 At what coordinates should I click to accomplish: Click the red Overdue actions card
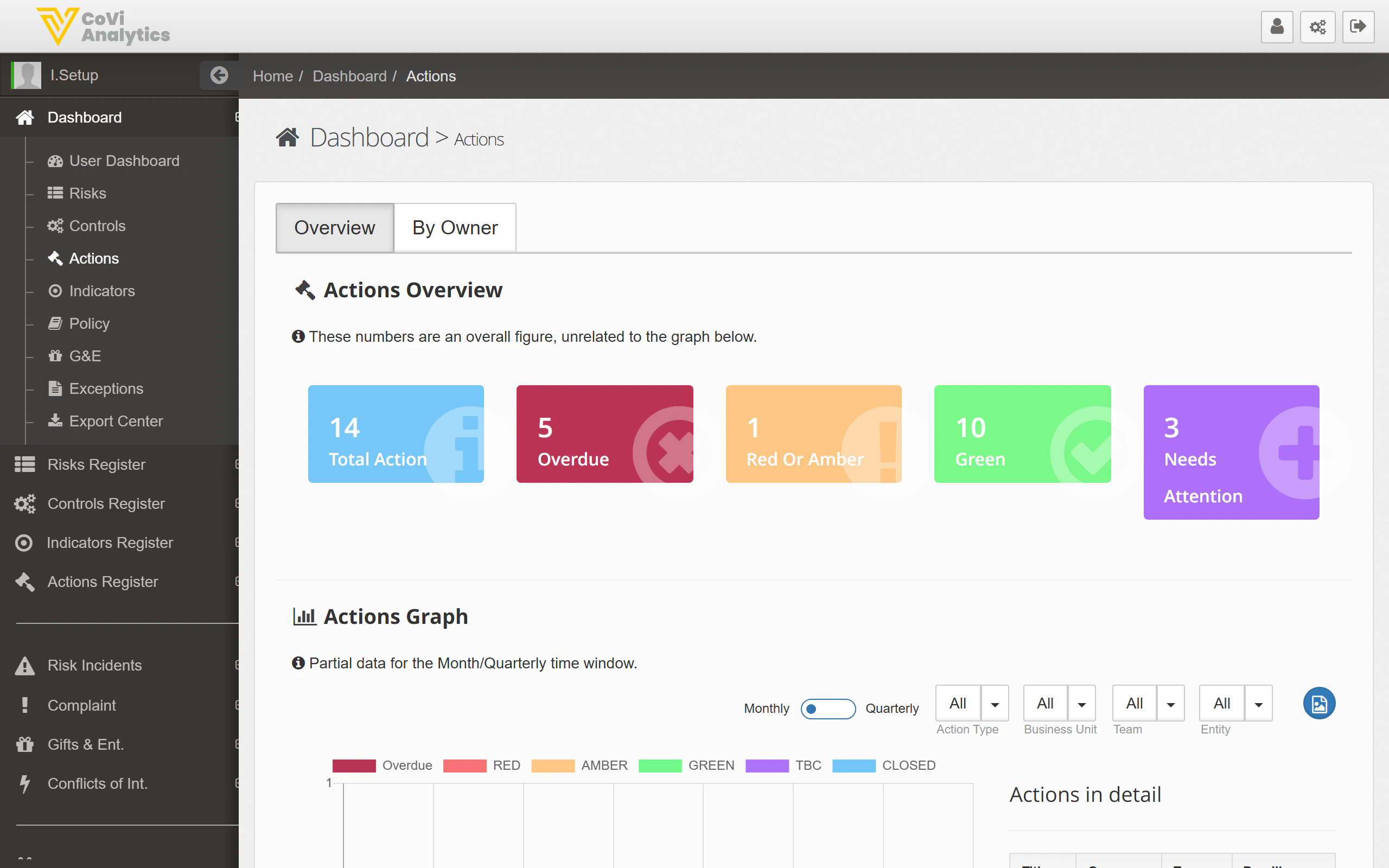pyautogui.click(x=604, y=434)
